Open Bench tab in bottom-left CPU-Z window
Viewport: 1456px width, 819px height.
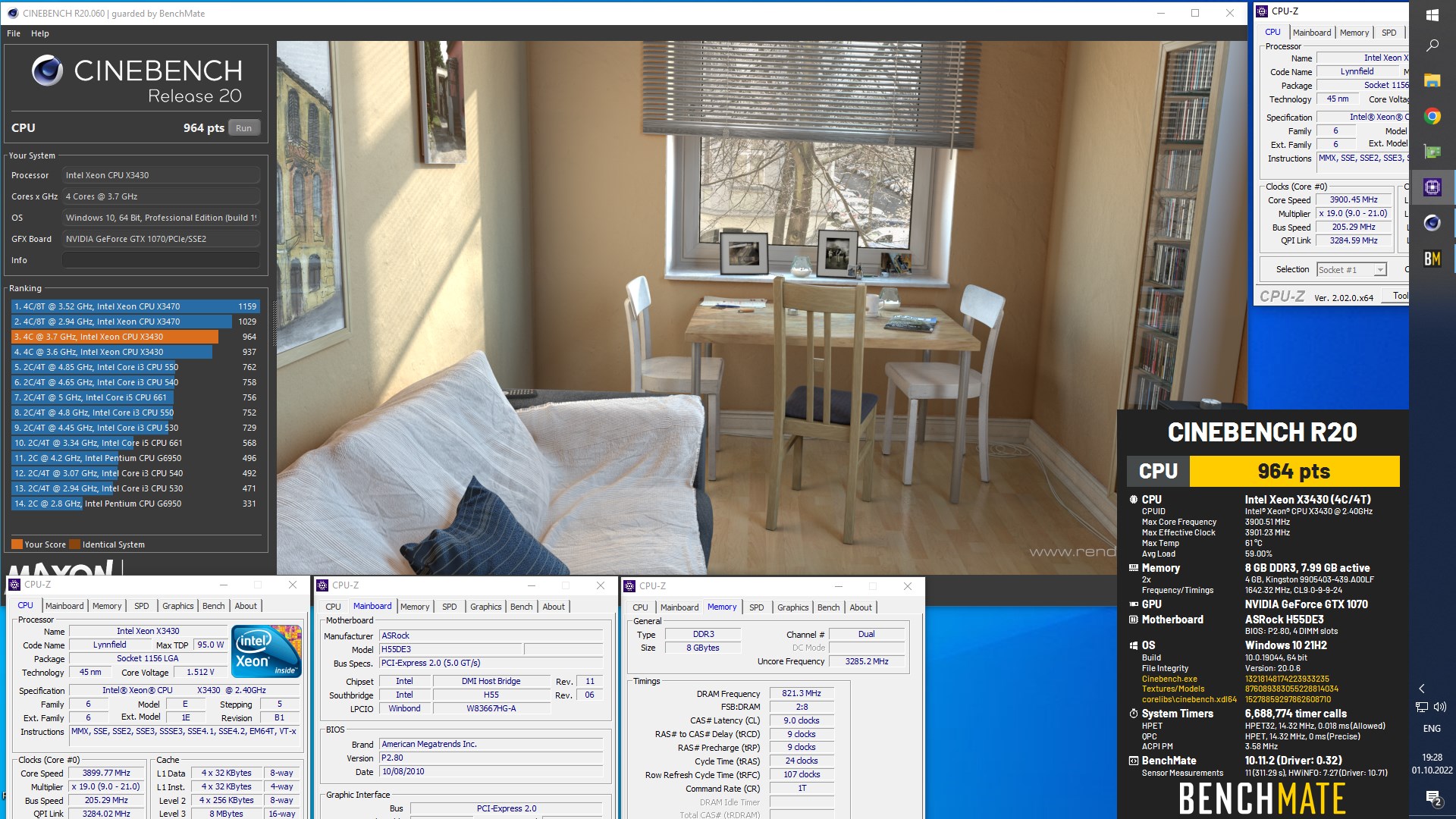click(214, 606)
